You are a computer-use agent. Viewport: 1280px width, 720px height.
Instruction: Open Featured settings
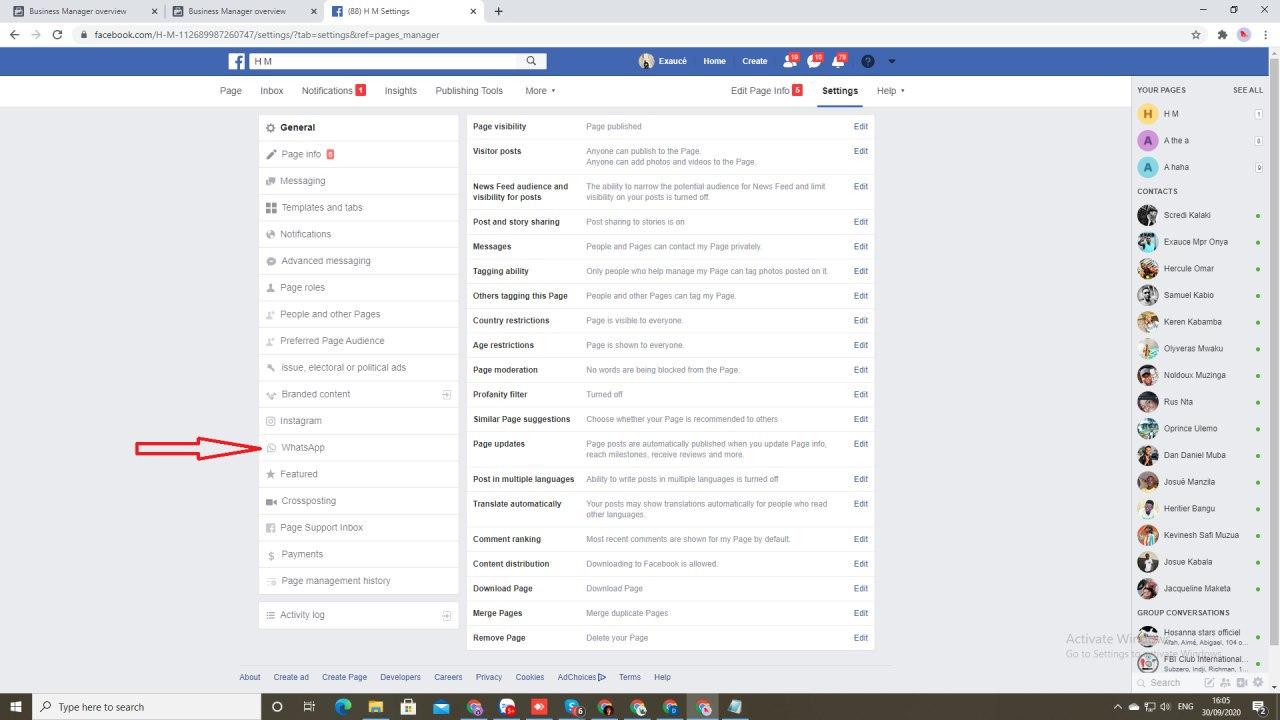pos(359,474)
